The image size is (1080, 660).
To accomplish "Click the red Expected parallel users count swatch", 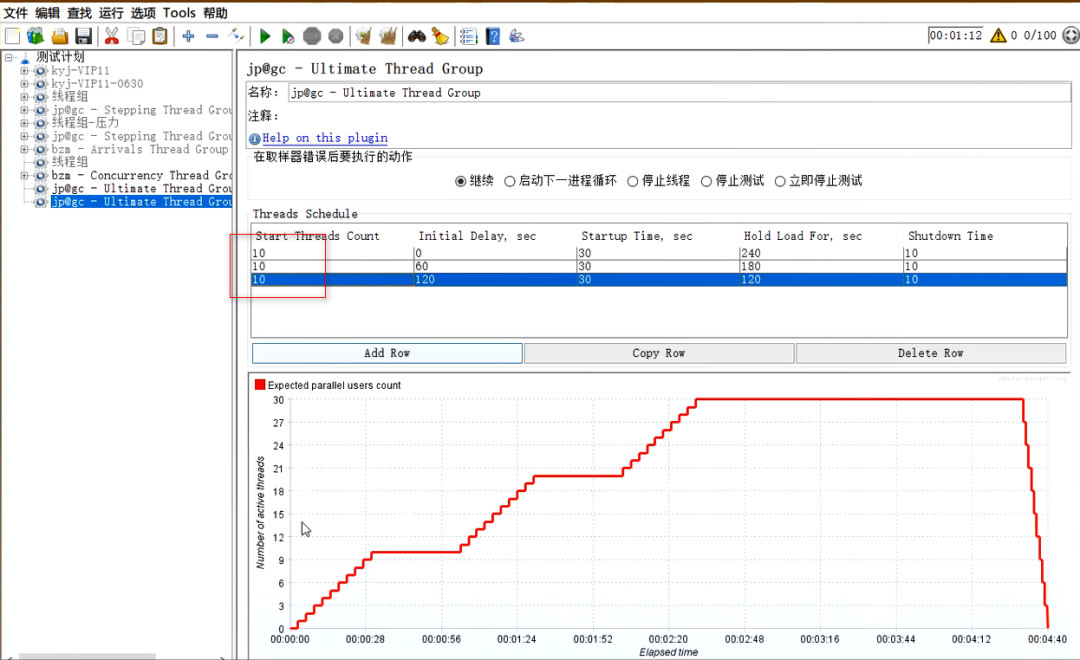I will (x=260, y=384).
